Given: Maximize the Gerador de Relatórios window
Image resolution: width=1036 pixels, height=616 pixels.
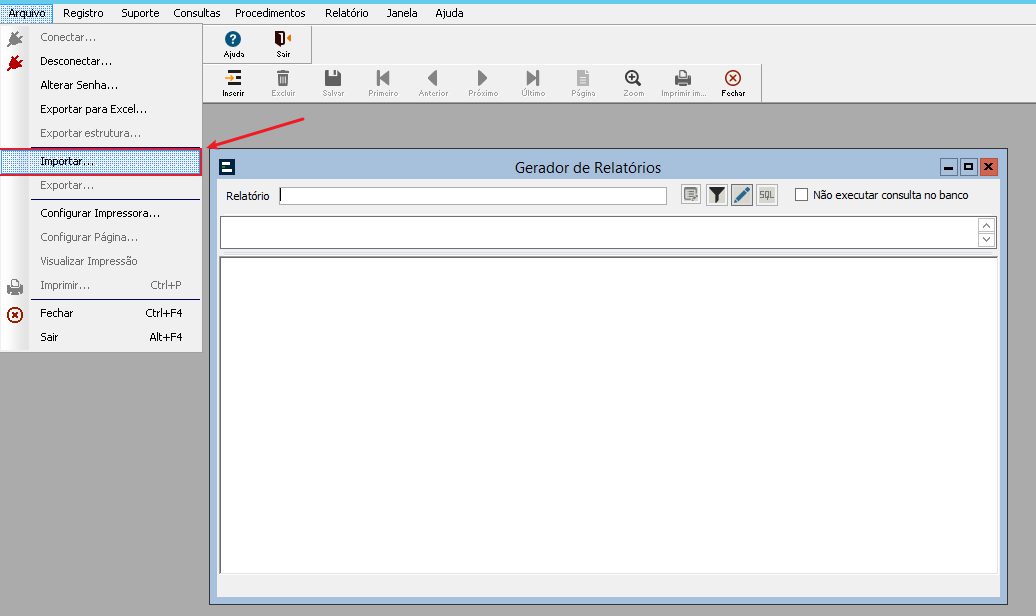Looking at the screenshot, I should point(969,167).
